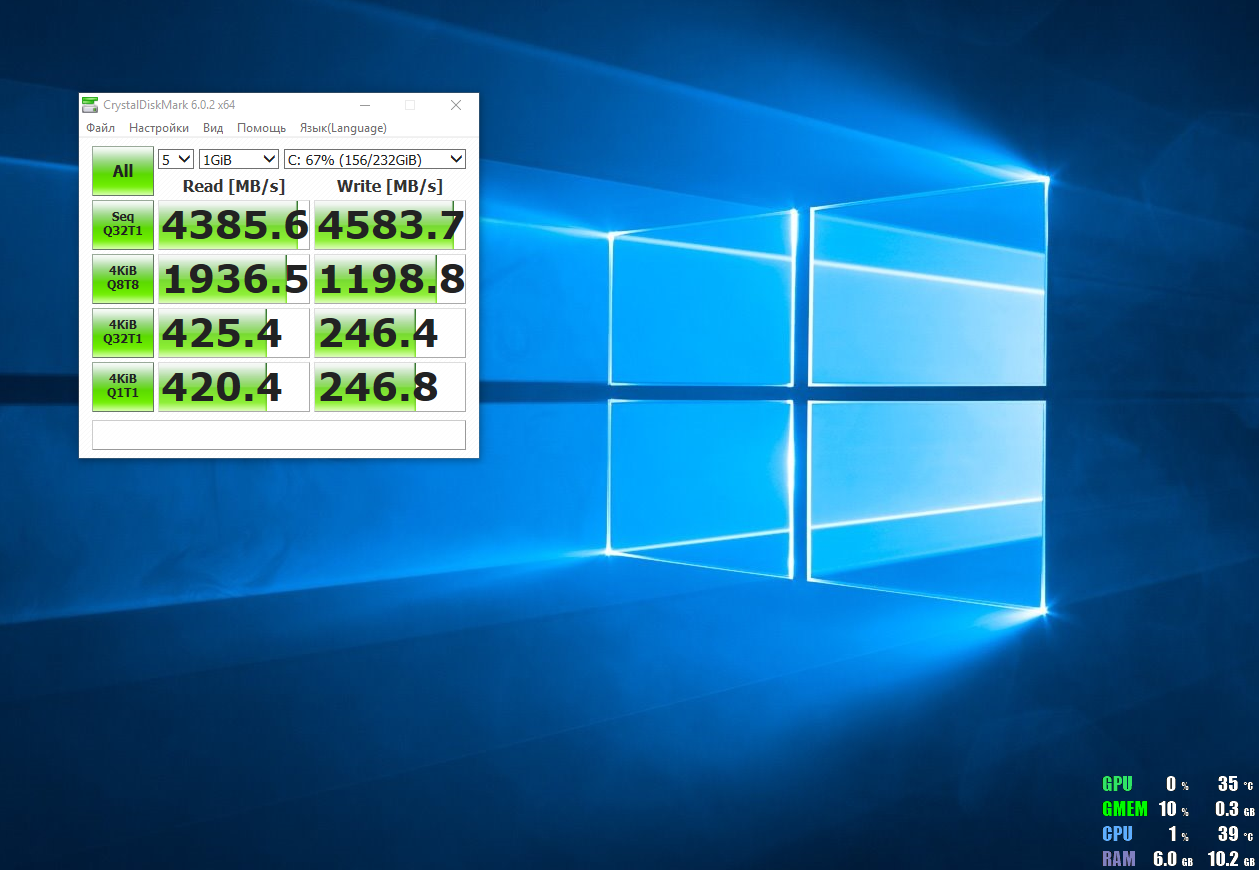Click the 4KiB Q32T1 read value 425.4

tap(234, 333)
